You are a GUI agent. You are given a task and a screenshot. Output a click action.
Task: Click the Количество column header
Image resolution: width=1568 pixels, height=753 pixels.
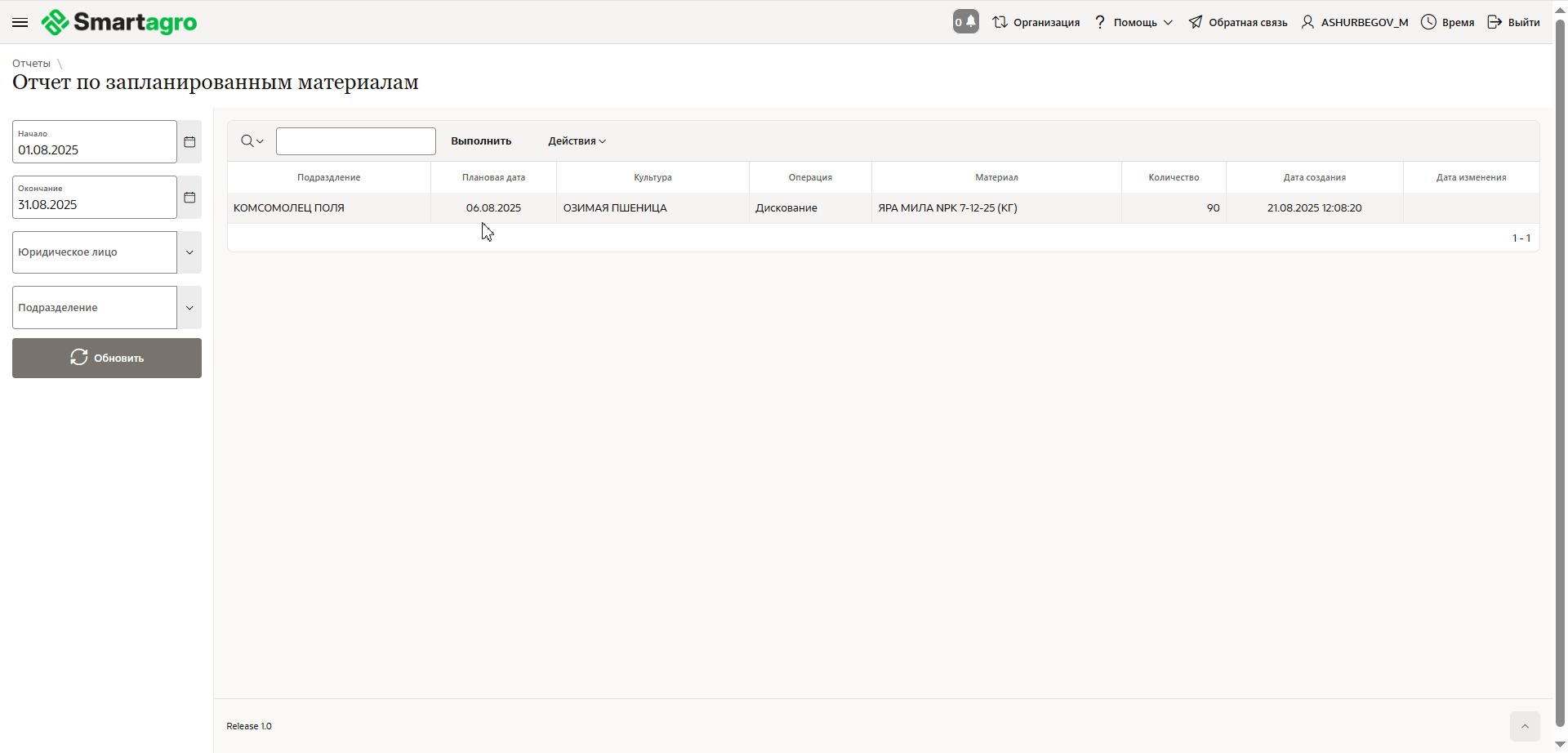(x=1174, y=177)
